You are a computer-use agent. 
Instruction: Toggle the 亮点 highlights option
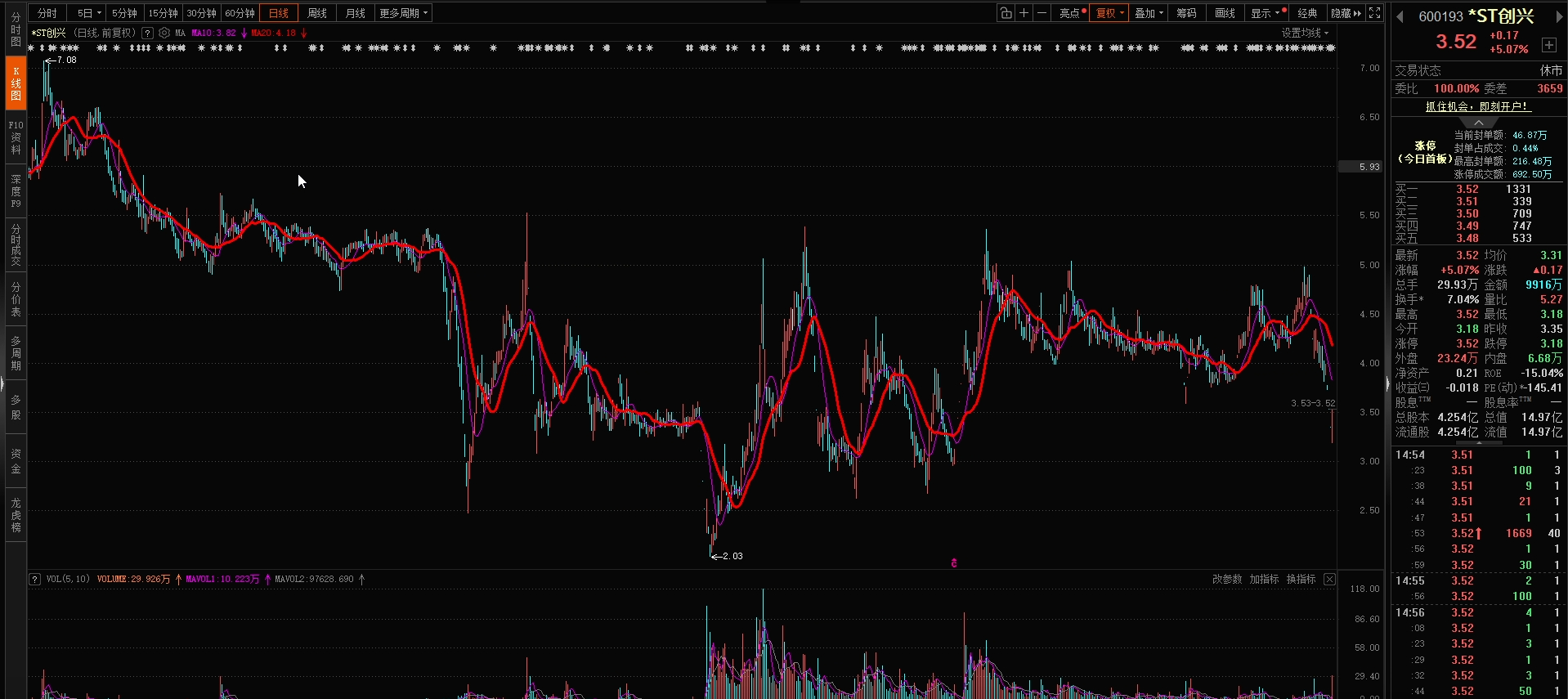point(1072,13)
